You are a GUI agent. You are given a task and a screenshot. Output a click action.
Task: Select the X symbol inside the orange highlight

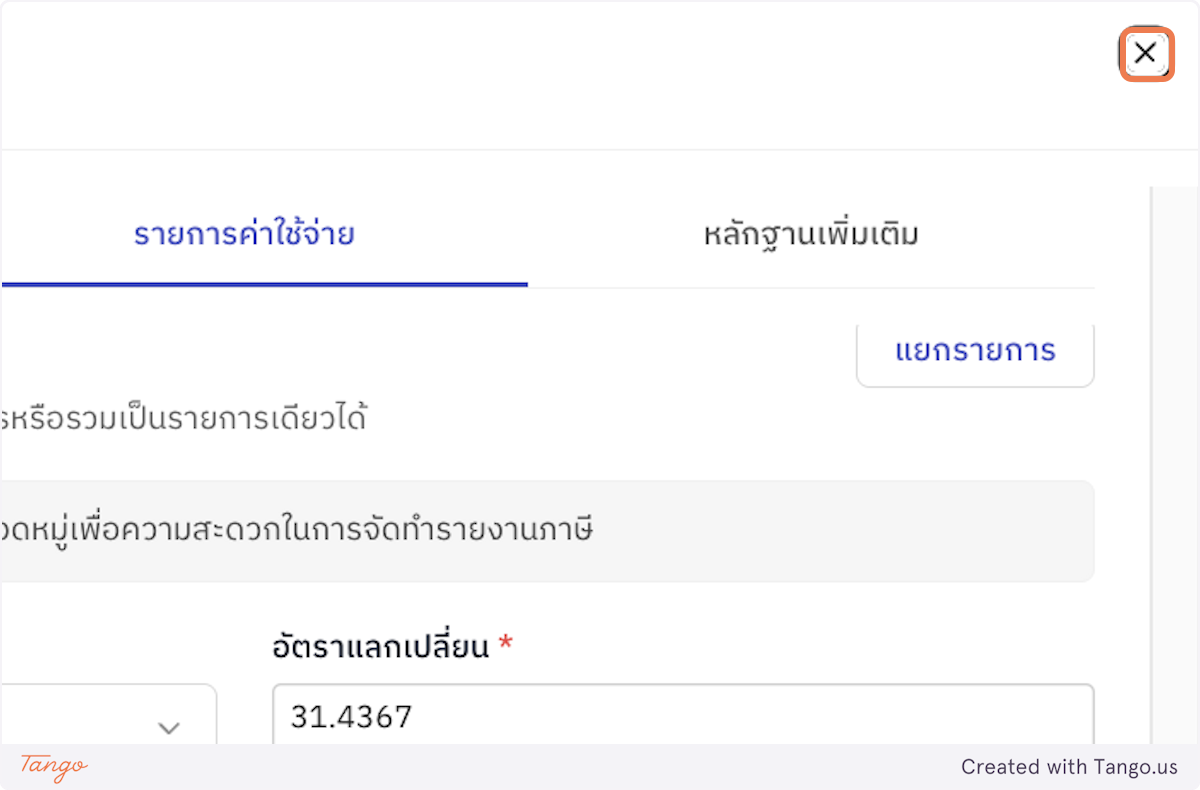click(x=1146, y=54)
